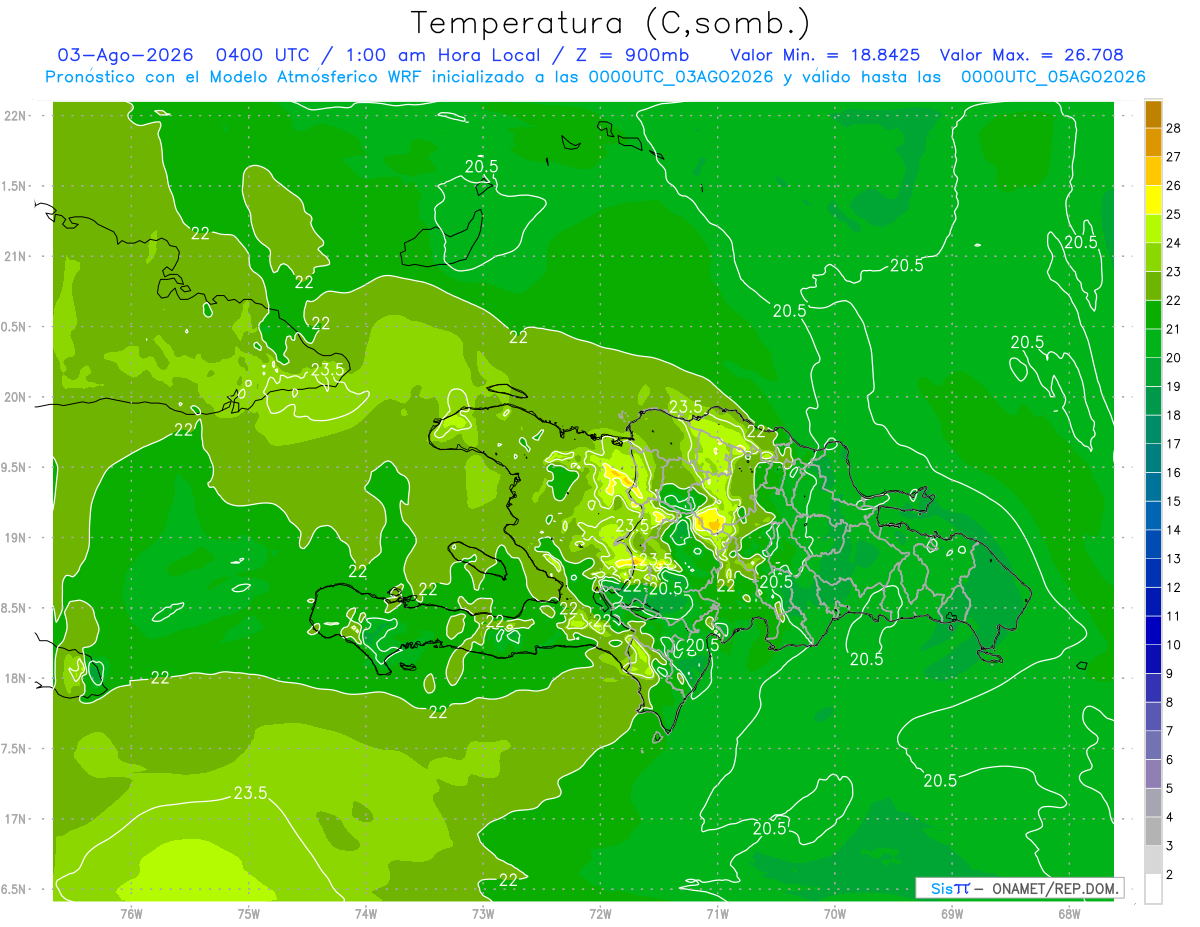Pick the green legend swatch between 20 and 21
The height and width of the screenshot is (927, 1200).
(x=1153, y=343)
